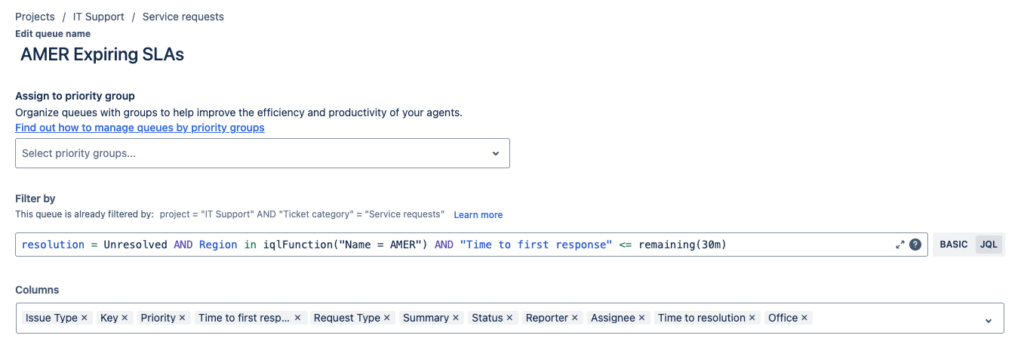Screen dimensions: 1024x360
Task: Expand the Columns dropdown chevron
Action: (988, 320)
